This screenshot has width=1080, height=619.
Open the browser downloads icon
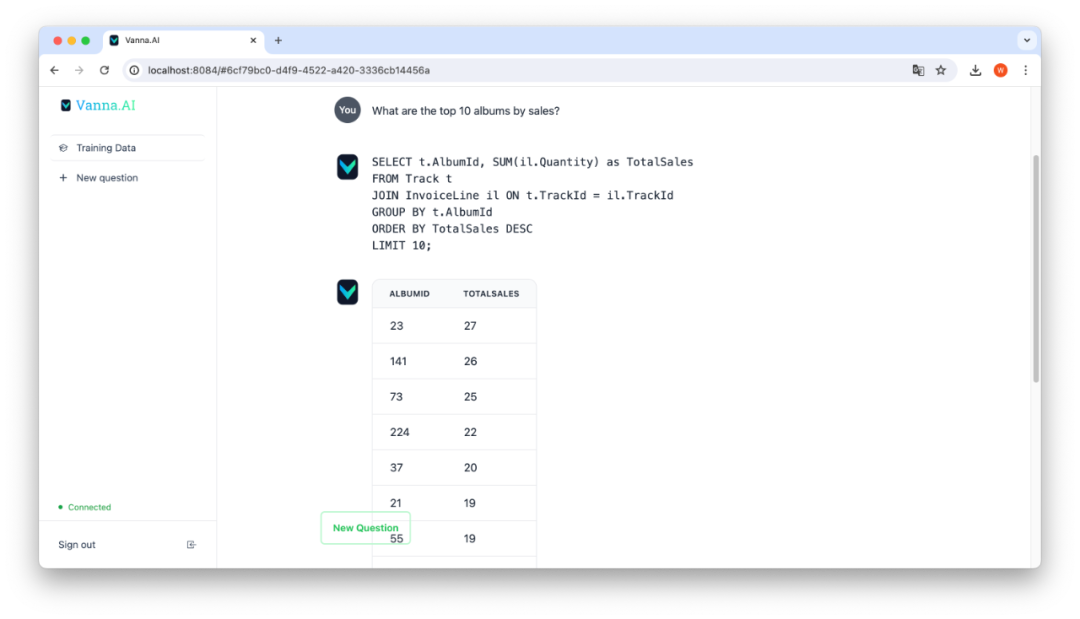point(975,70)
